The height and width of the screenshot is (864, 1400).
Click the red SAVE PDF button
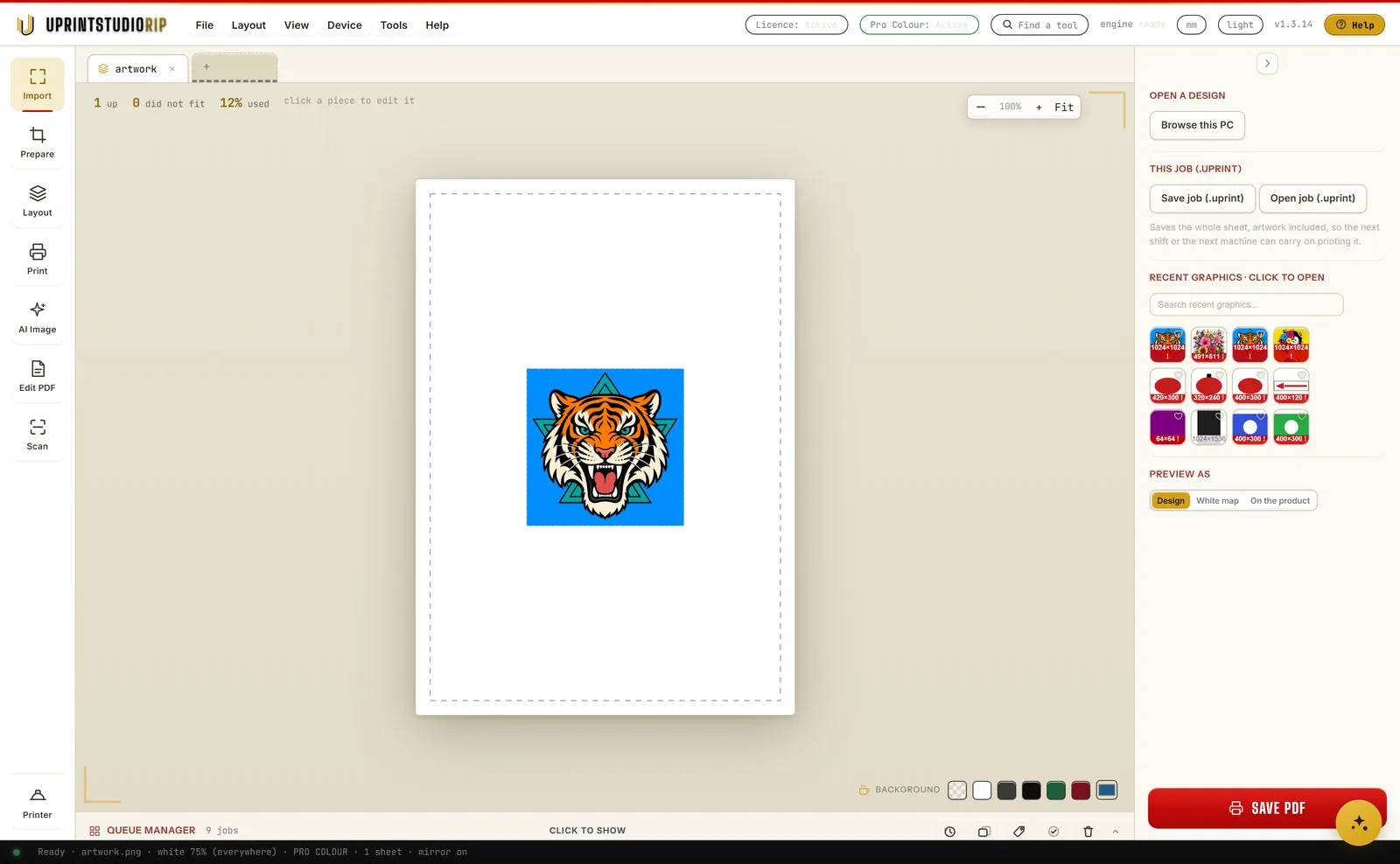(1267, 808)
